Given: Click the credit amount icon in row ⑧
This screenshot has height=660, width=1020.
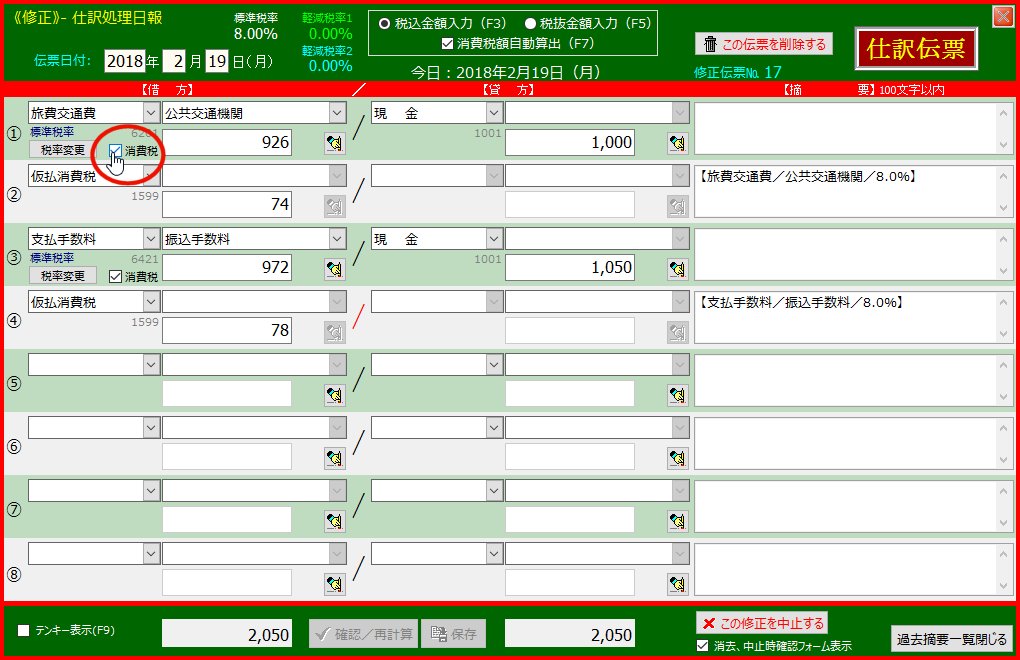Looking at the screenshot, I should 677,583.
